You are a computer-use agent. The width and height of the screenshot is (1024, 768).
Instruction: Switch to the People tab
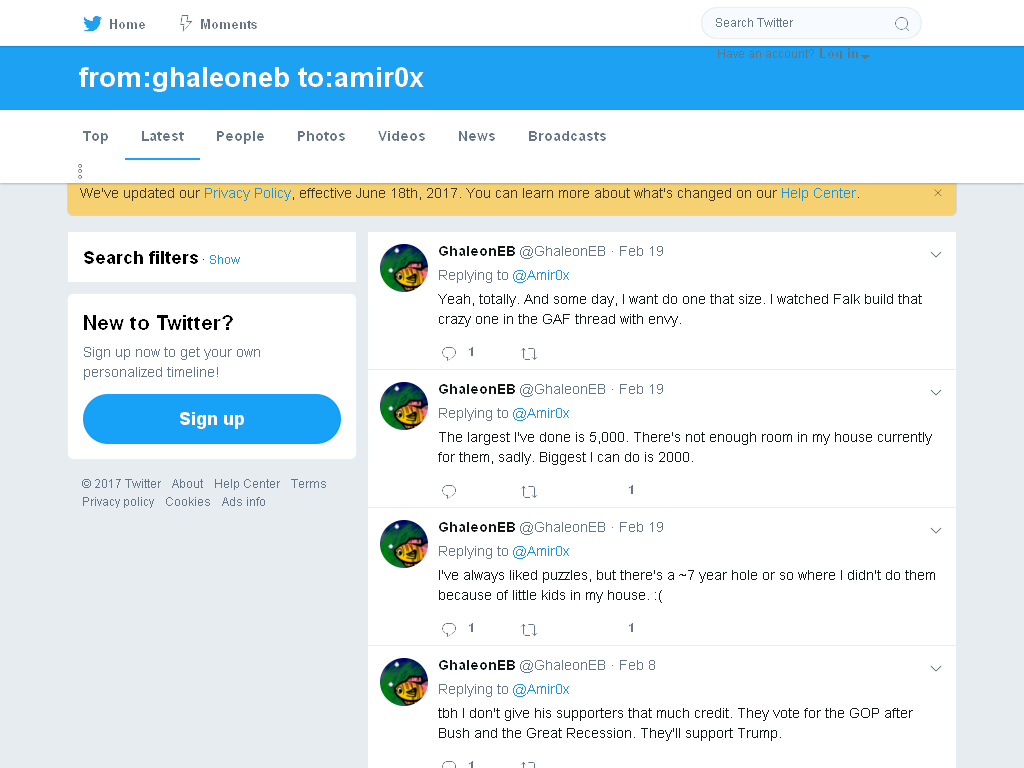240,136
